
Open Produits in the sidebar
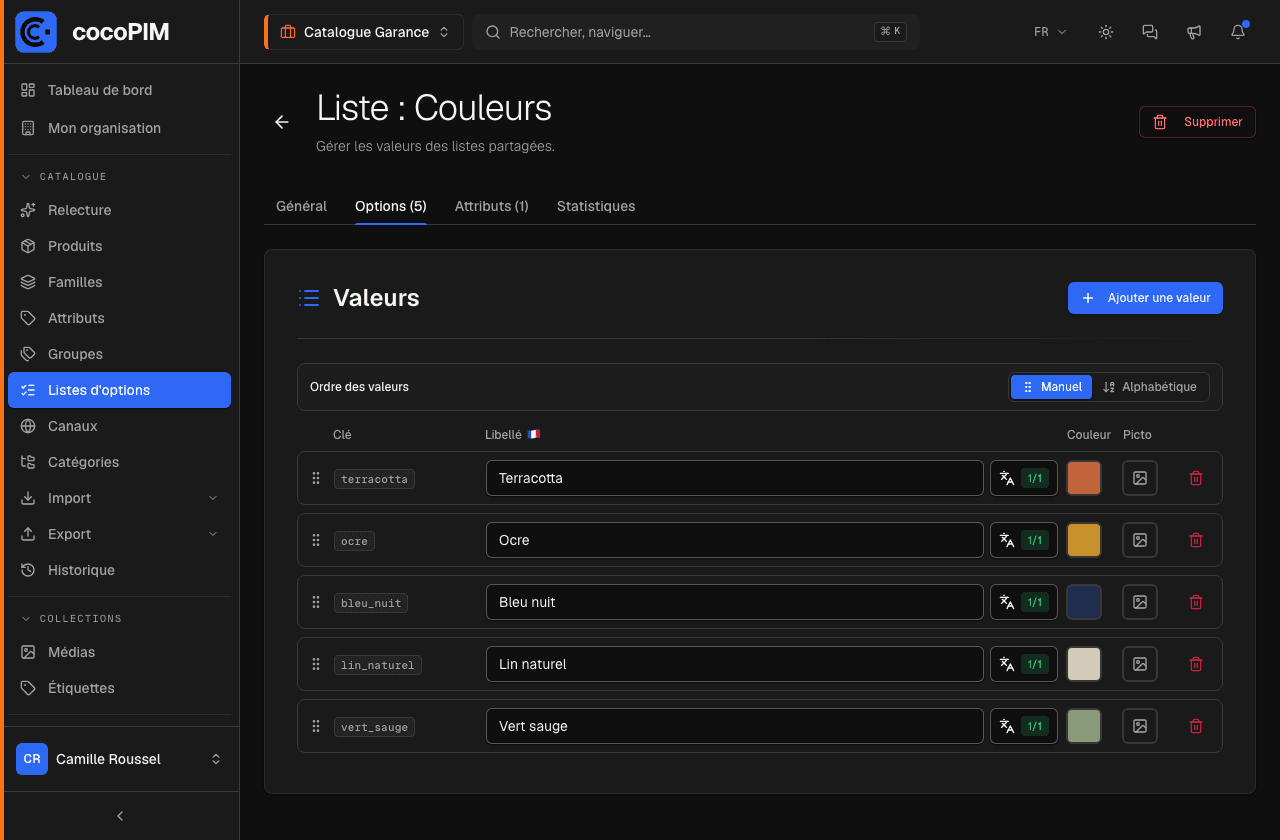[119, 246]
